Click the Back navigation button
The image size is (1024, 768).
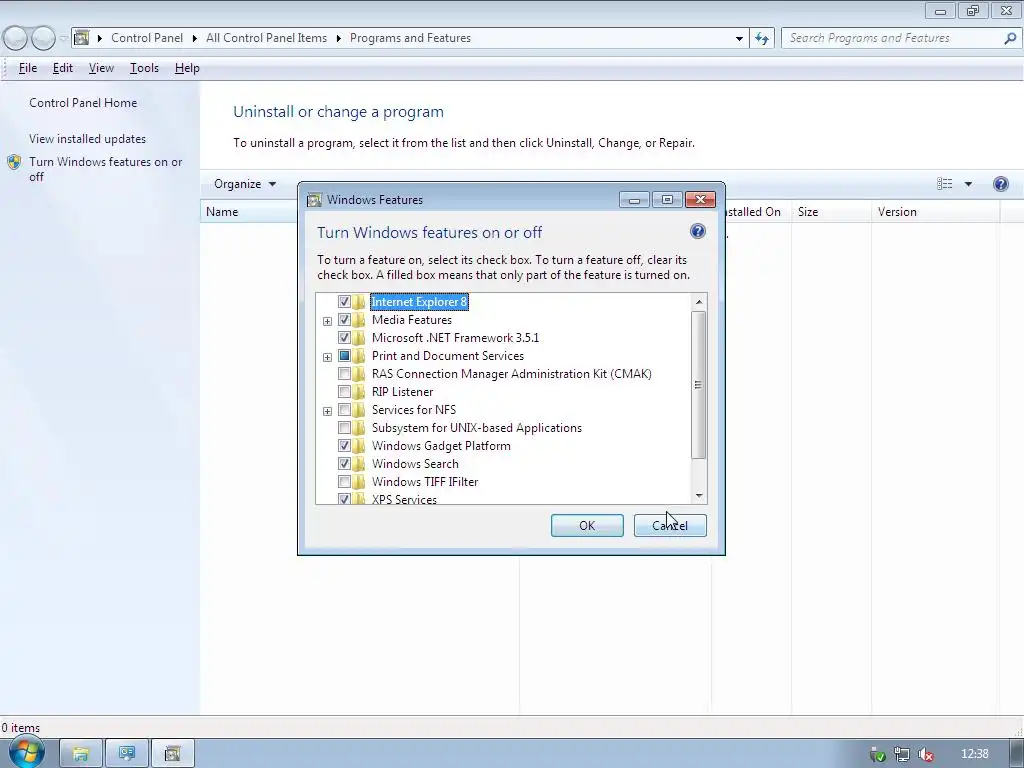coord(16,38)
